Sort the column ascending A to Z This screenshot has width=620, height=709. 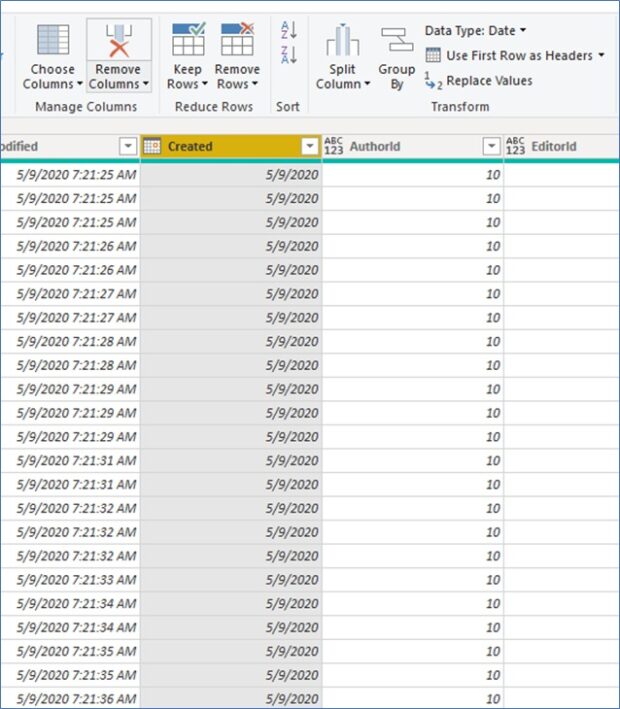coord(289,30)
